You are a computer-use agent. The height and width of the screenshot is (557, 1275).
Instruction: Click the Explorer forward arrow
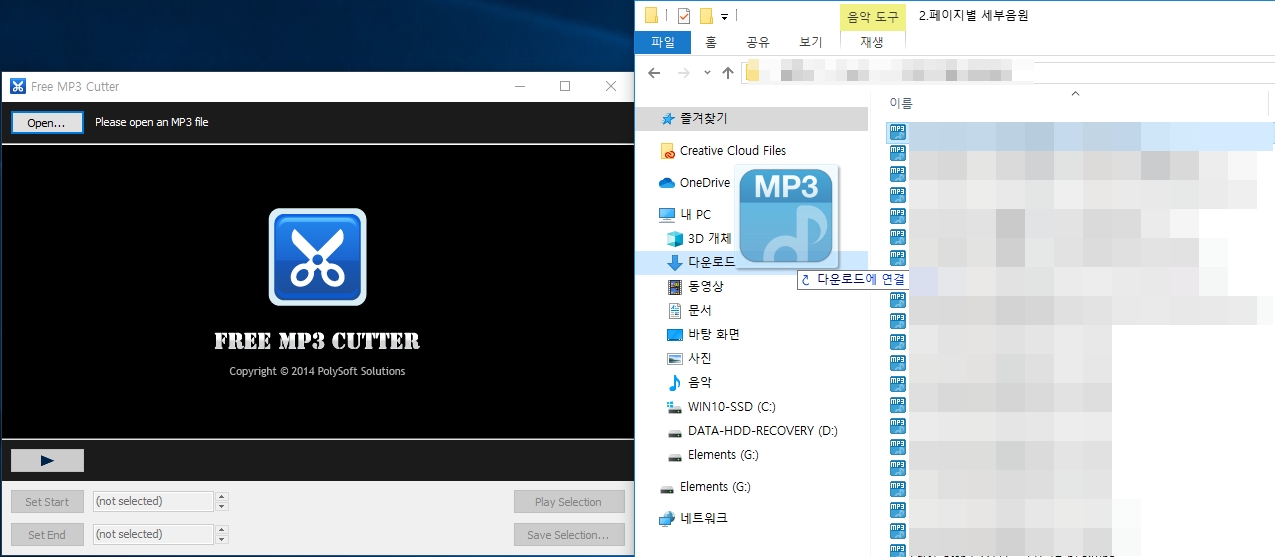coord(684,73)
